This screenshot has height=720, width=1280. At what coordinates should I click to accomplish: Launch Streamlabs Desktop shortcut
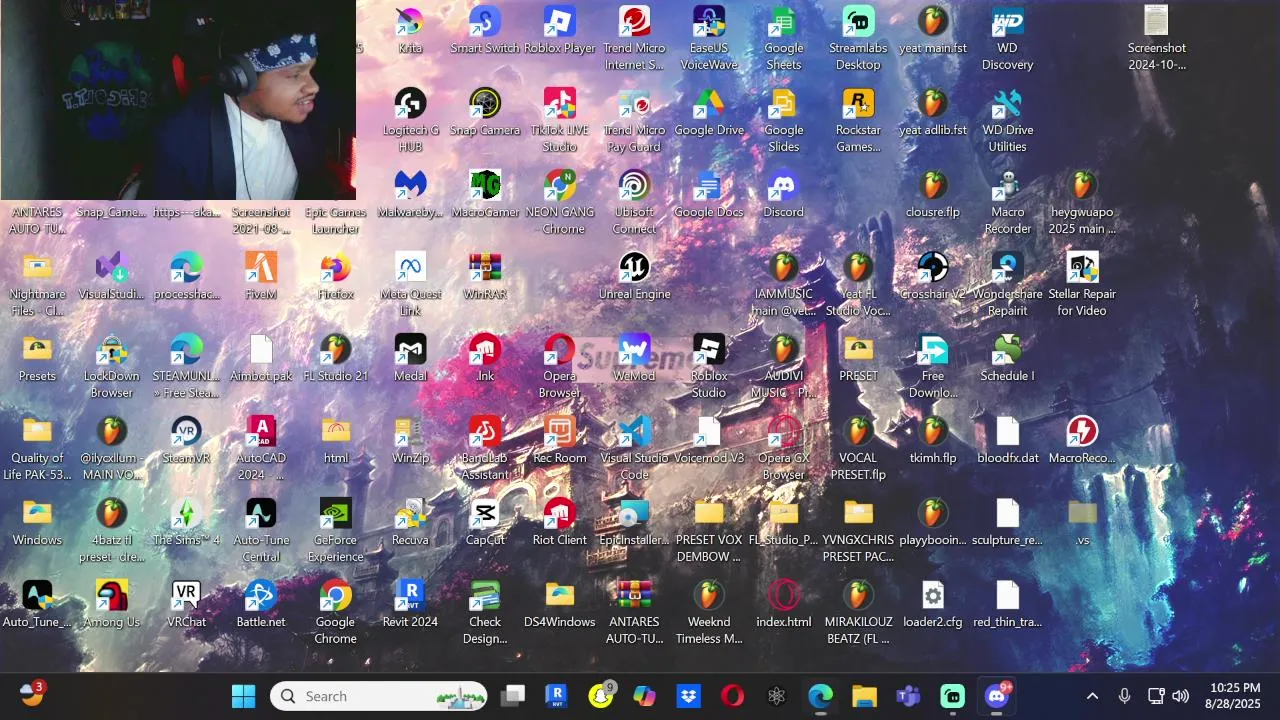(858, 38)
